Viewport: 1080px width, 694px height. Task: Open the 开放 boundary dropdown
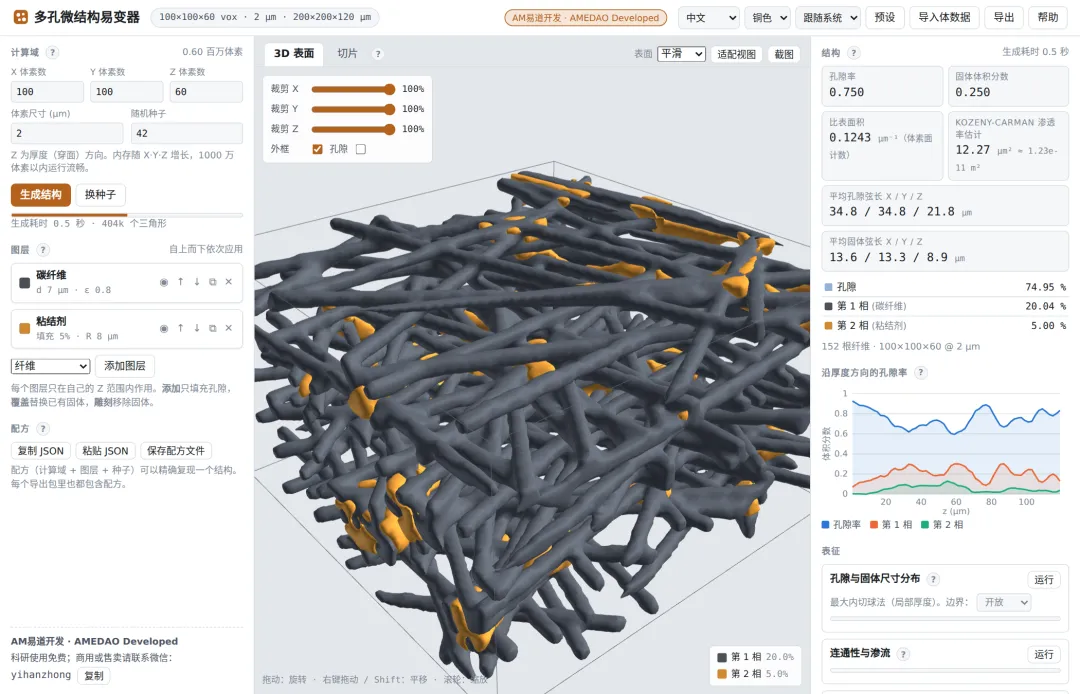pyautogui.click(x=1004, y=602)
